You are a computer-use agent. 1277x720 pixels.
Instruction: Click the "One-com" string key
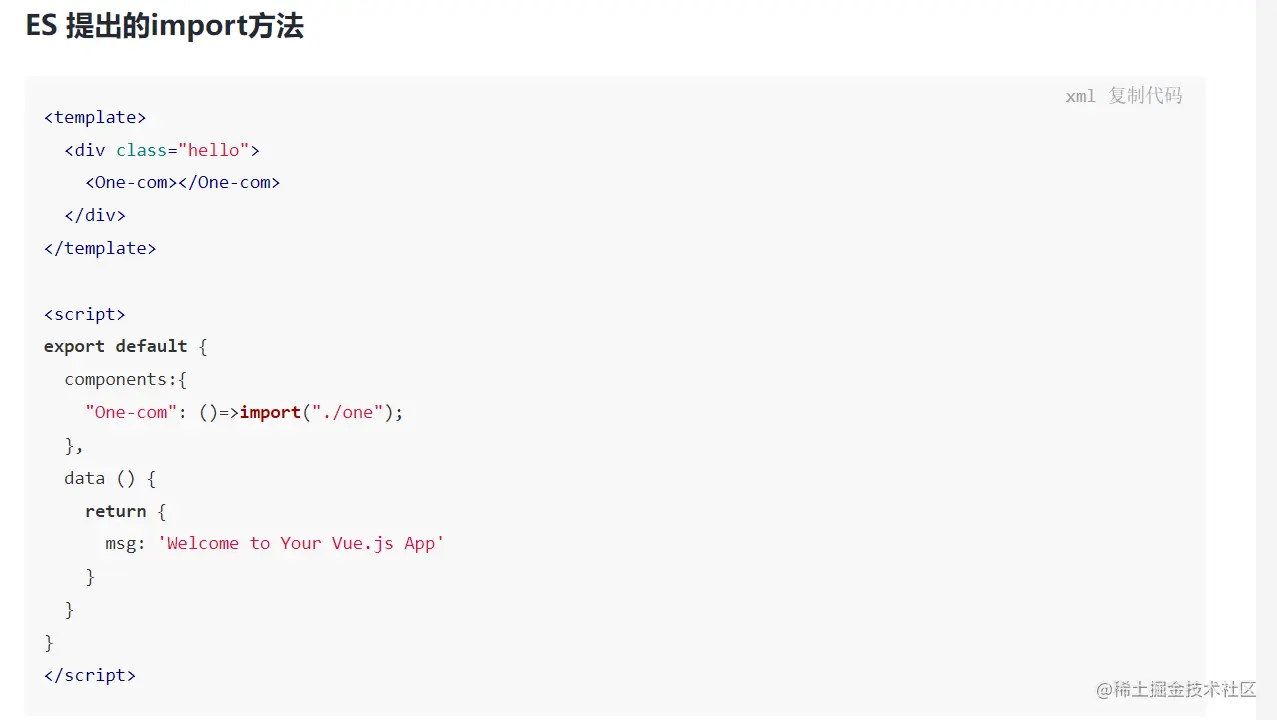pyautogui.click(x=131, y=412)
